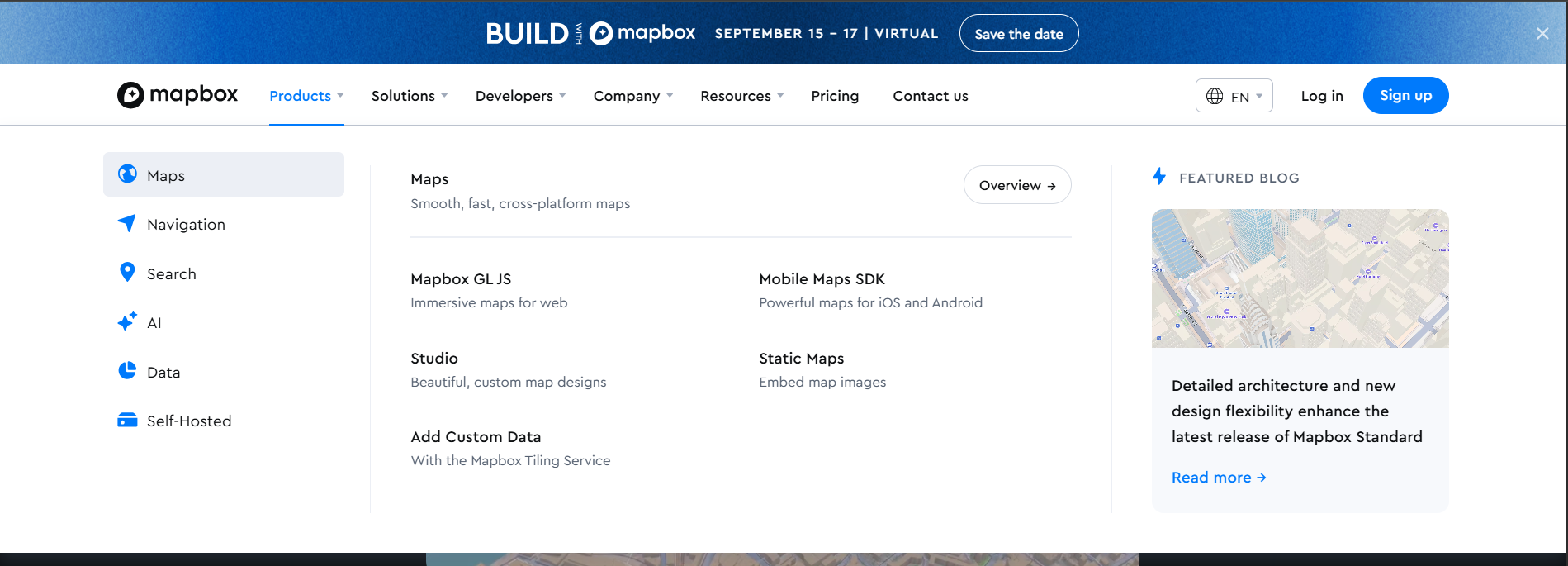Select the Self-Hosted category label
The height and width of the screenshot is (566, 1568).
pyautogui.click(x=189, y=421)
